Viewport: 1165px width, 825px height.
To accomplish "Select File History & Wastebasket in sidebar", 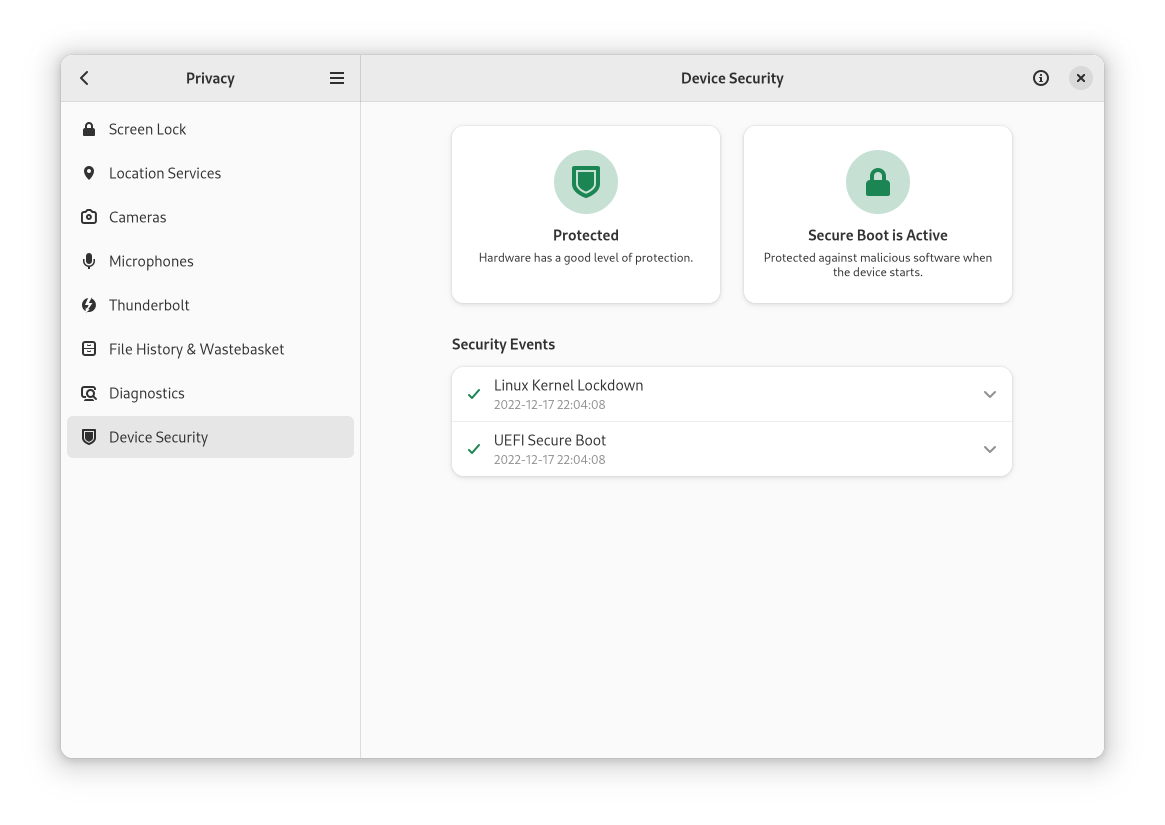I will pos(196,349).
